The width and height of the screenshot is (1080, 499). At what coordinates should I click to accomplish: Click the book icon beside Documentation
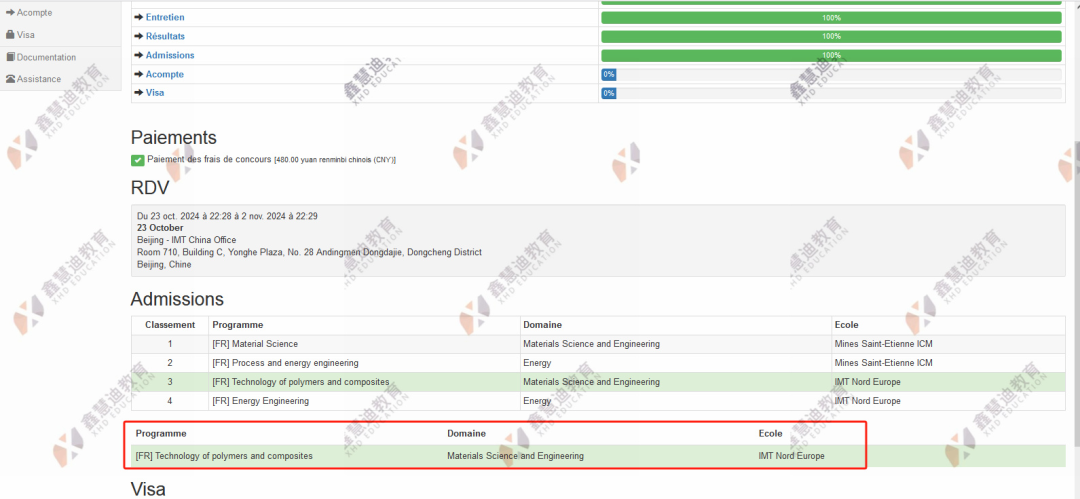(x=10, y=57)
